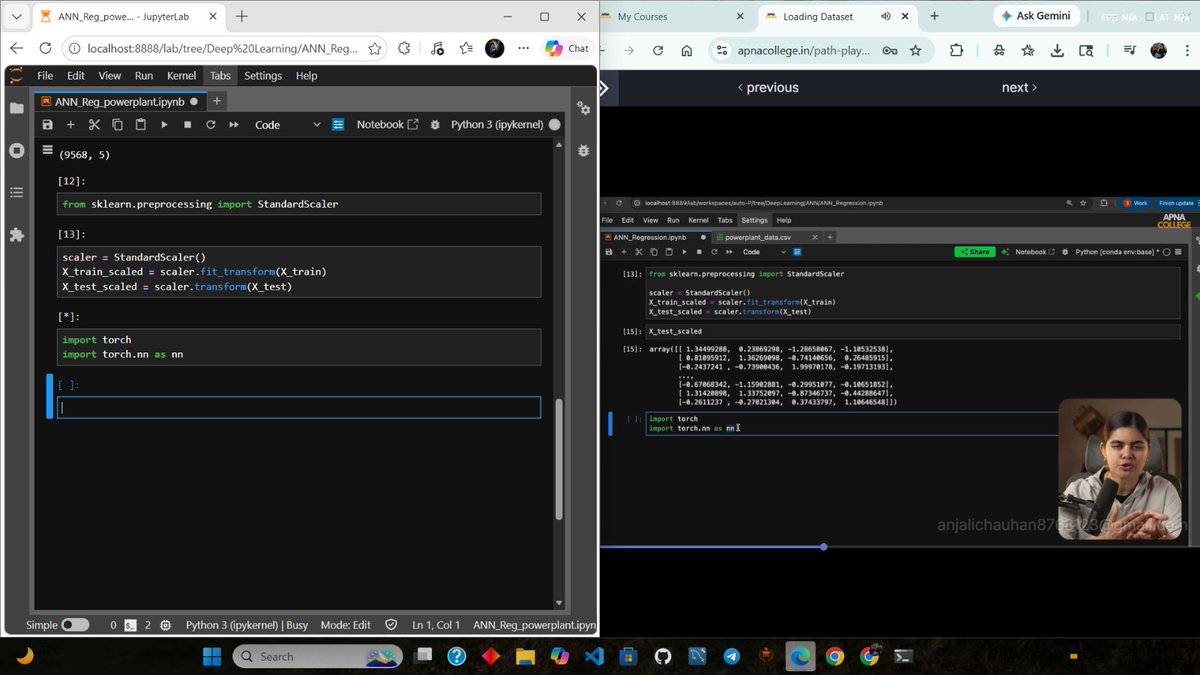The height and width of the screenshot is (675, 1200).
Task: Open the Tabs menu in JupyterLab
Action: tap(220, 76)
